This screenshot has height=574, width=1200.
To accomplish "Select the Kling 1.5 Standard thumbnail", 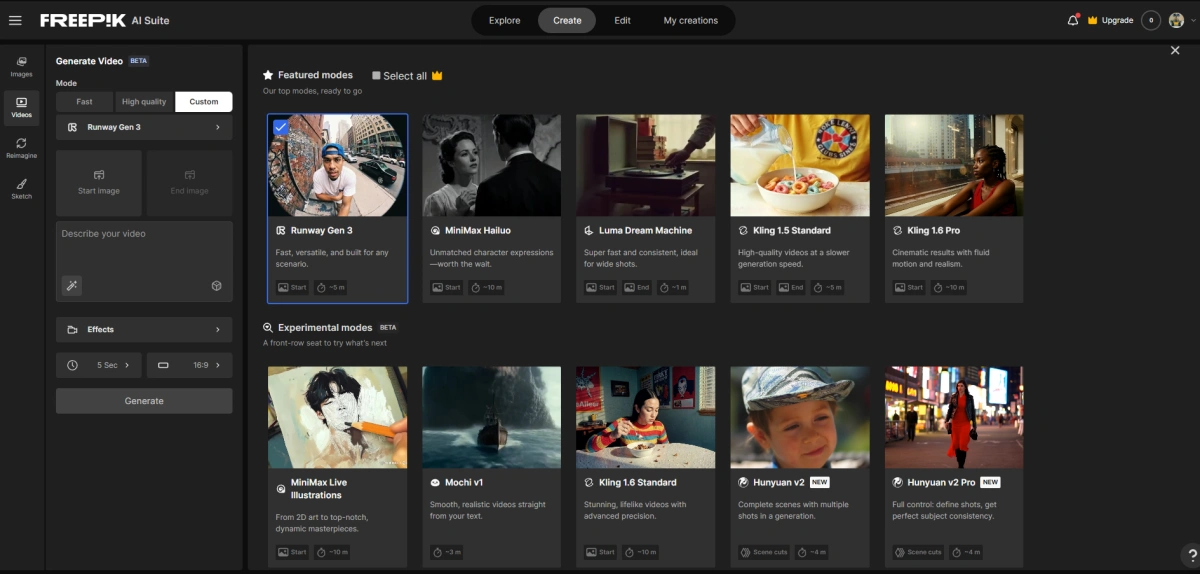I will click(x=799, y=165).
